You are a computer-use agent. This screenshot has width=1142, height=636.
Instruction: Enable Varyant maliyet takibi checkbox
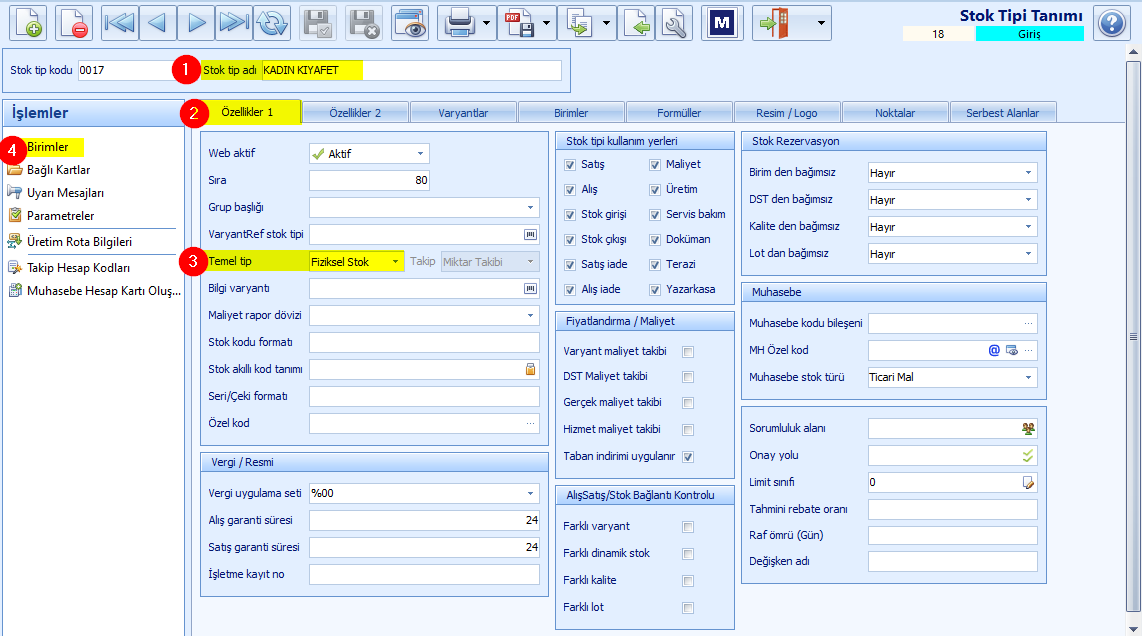pyautogui.click(x=688, y=351)
